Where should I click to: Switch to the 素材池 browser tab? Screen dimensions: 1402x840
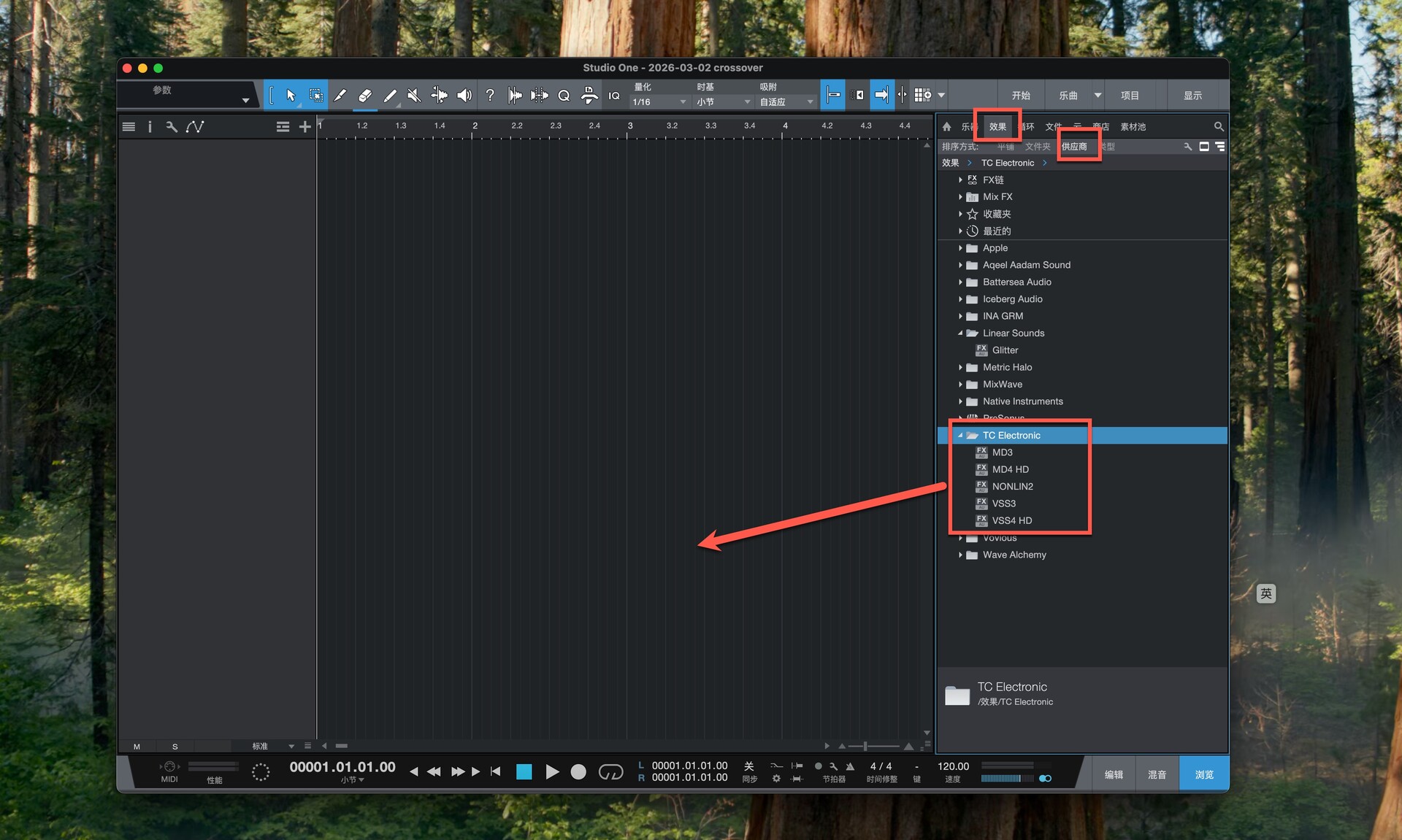pos(1133,127)
